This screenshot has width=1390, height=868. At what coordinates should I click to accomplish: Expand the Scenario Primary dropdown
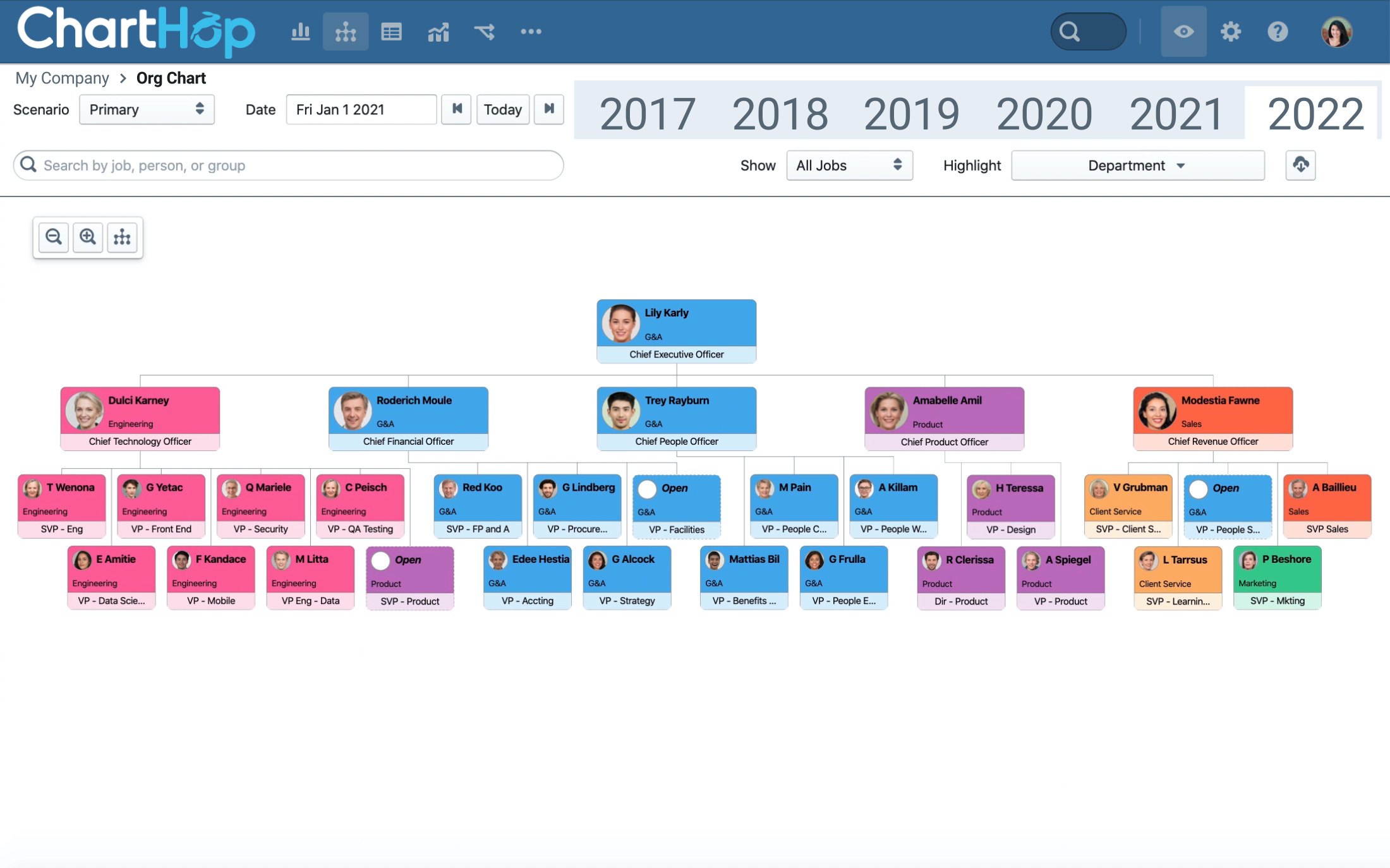[x=147, y=110]
